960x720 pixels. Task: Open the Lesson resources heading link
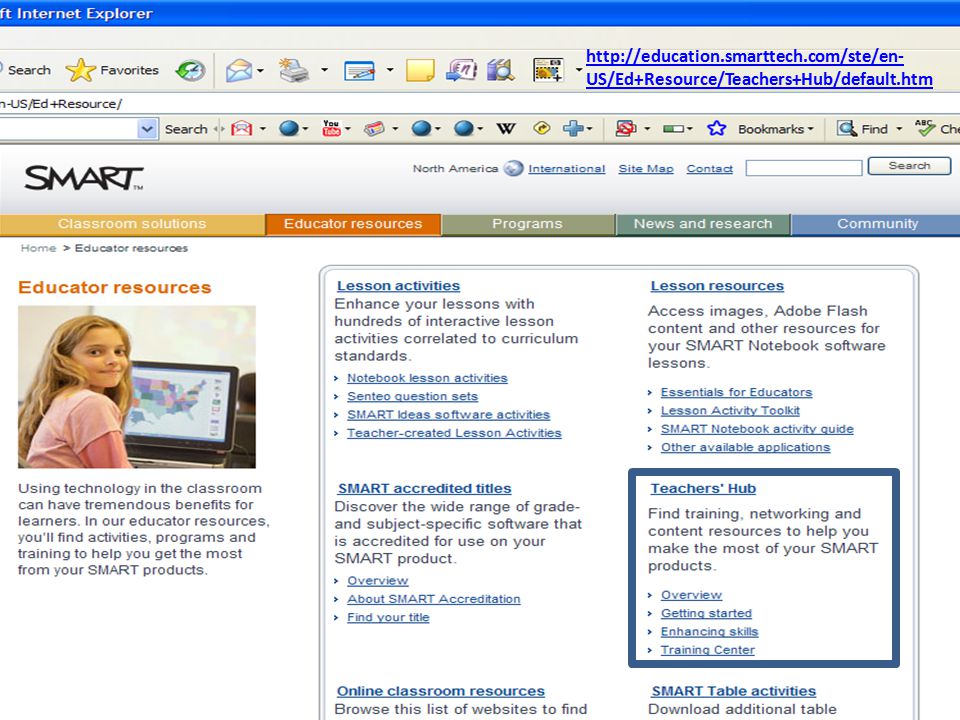[717, 286]
